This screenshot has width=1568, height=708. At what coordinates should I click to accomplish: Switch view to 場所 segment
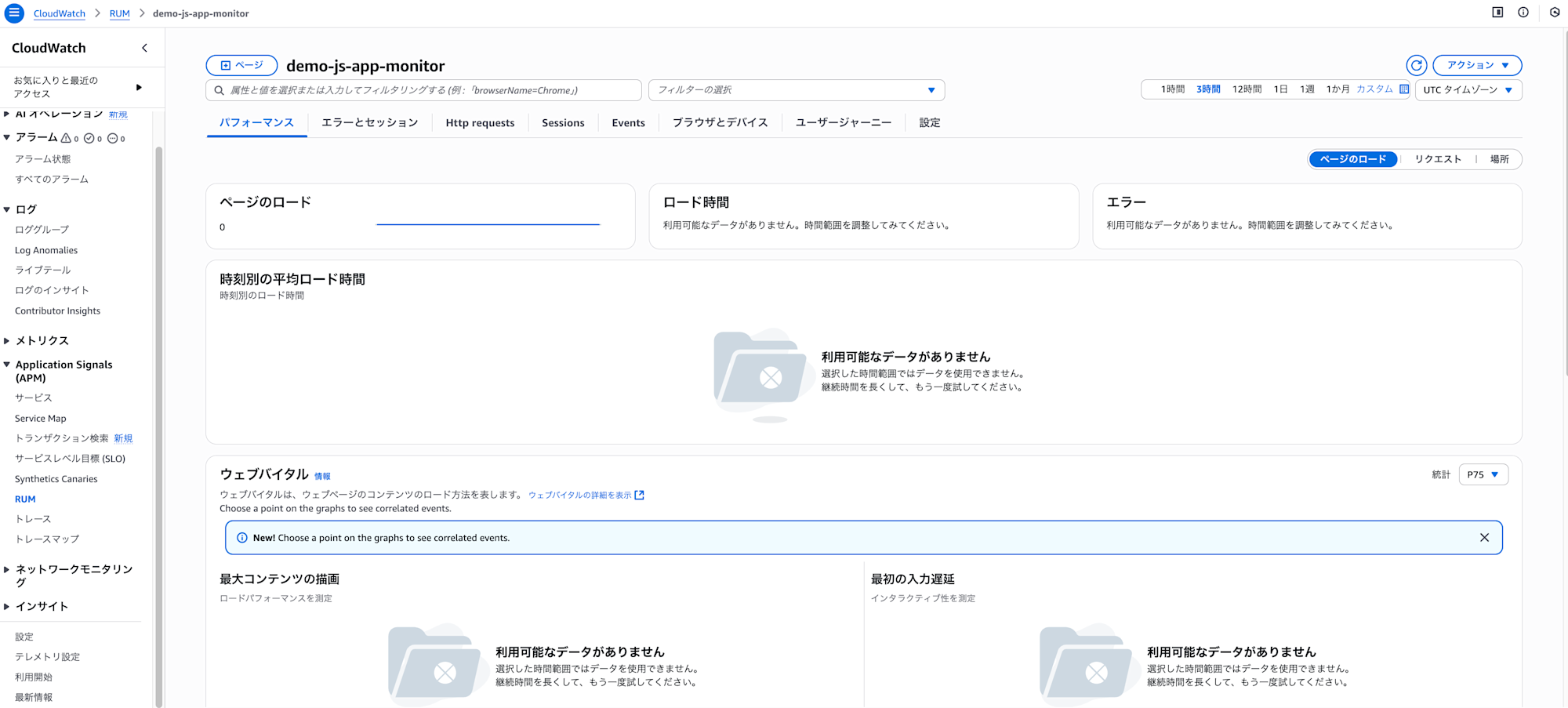point(1499,159)
